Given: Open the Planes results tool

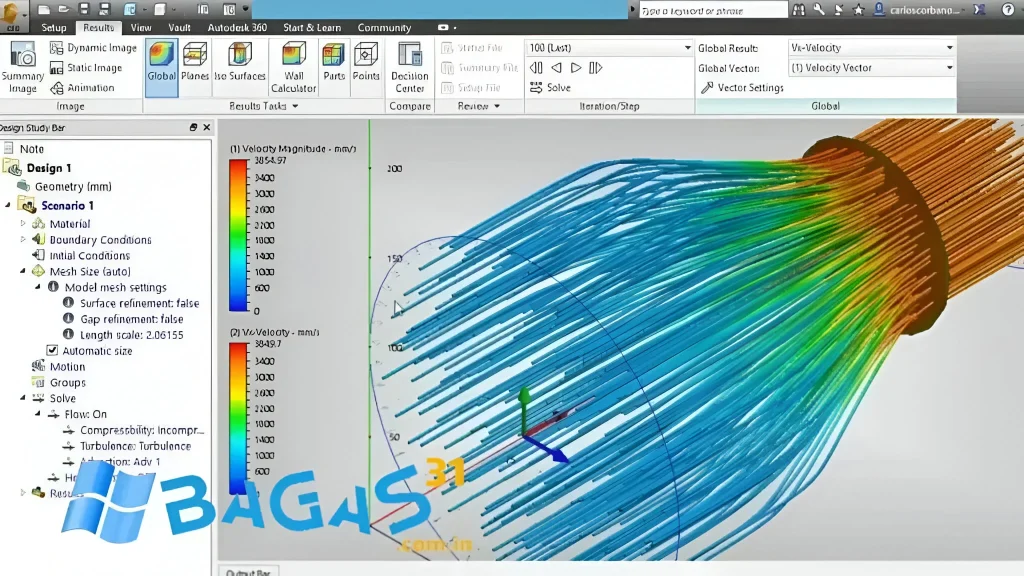Looking at the screenshot, I should click(x=195, y=62).
